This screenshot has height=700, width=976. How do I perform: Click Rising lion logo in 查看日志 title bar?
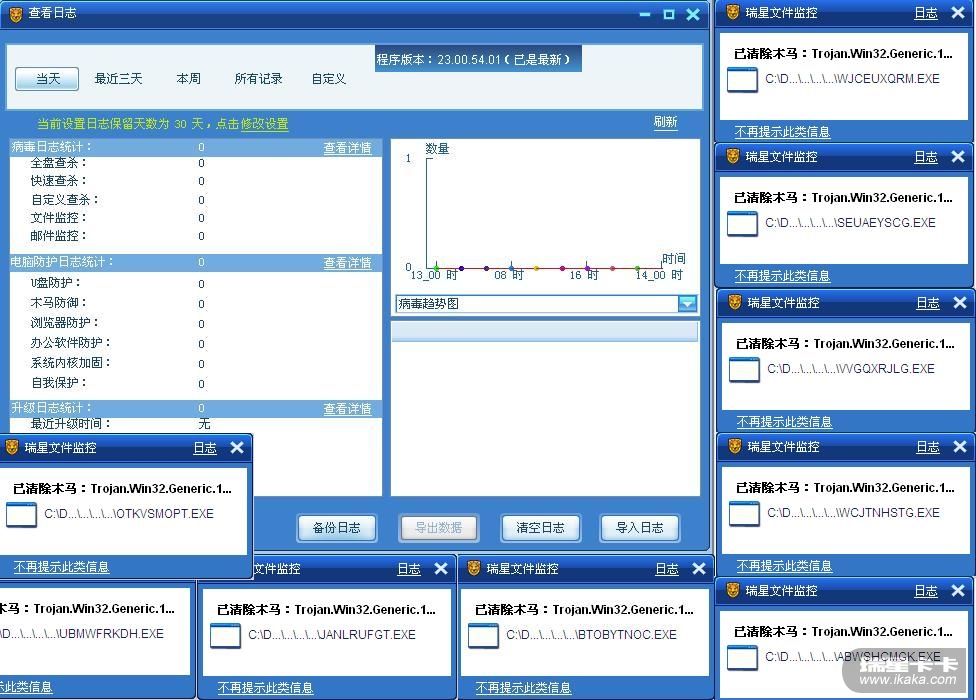(16, 14)
